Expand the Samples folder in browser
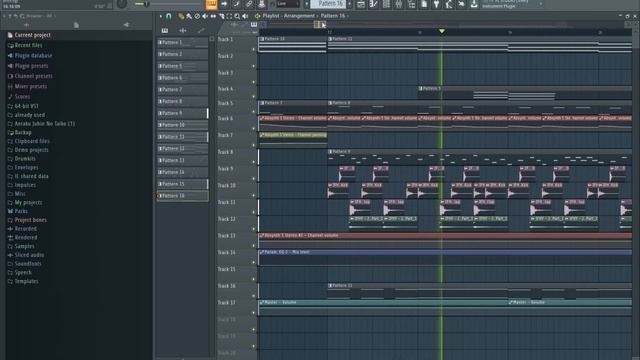 click(x=24, y=247)
